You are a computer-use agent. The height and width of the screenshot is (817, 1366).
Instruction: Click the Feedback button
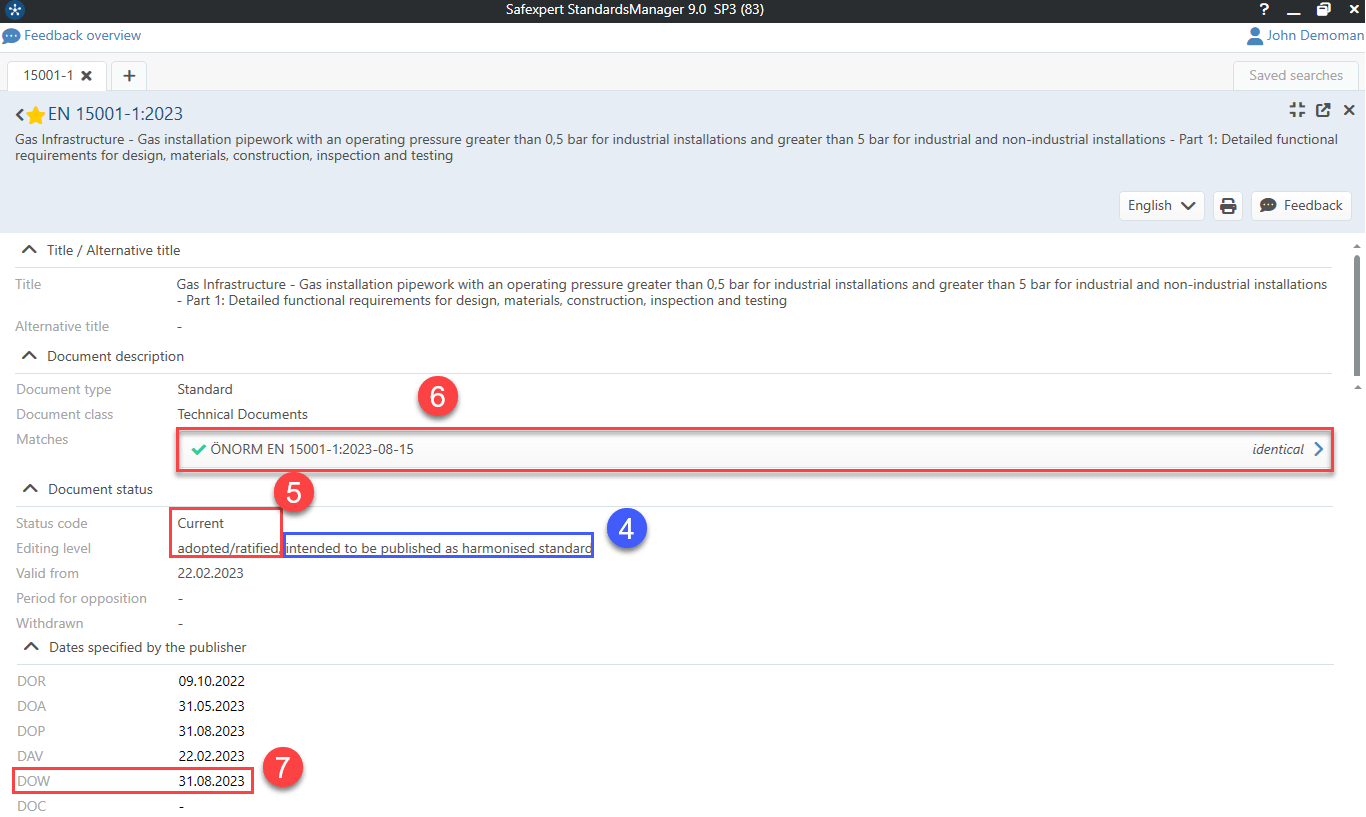[x=1301, y=206]
